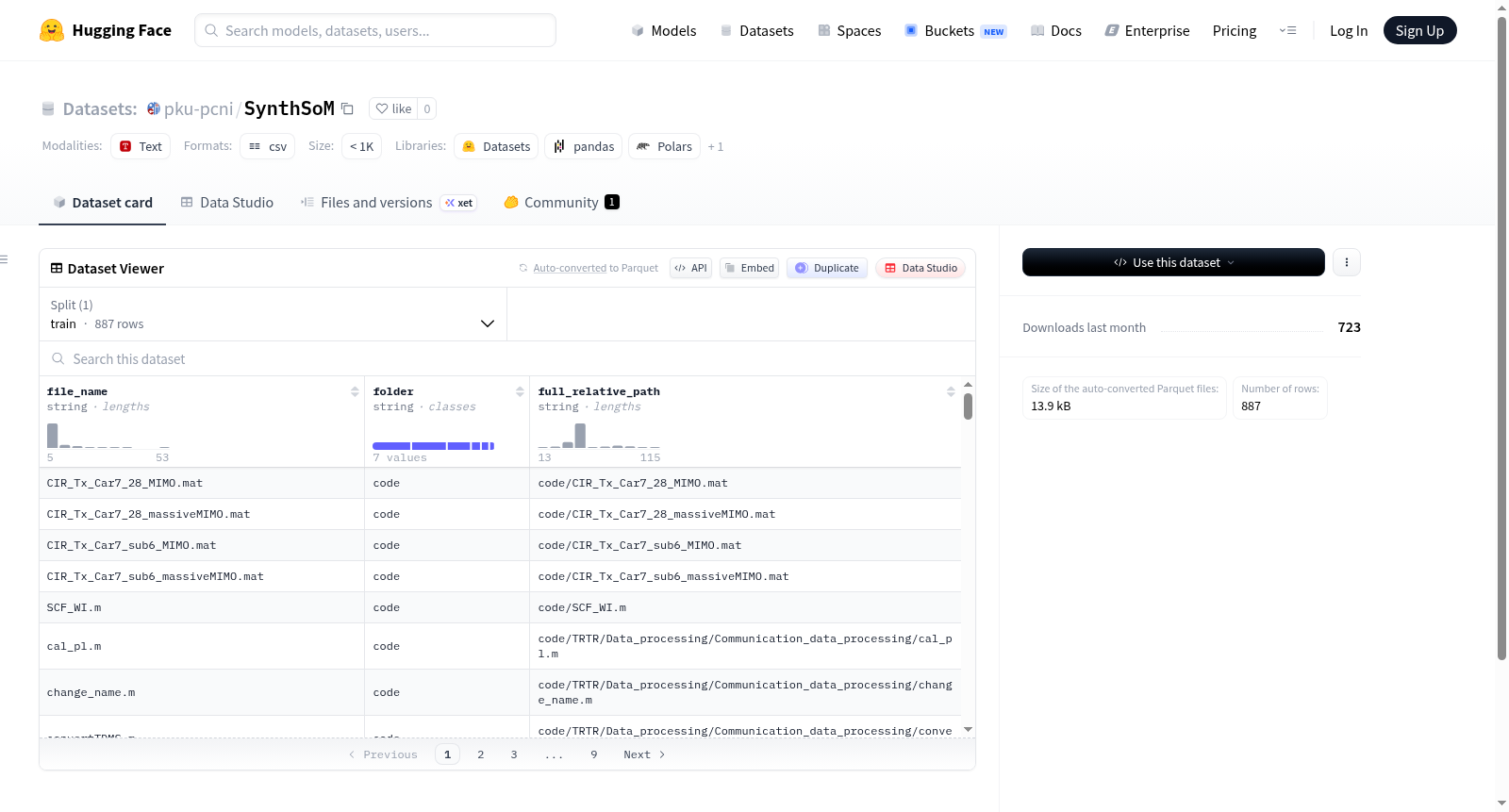1509x812 pixels.
Task: Open the Community tab
Action: (561, 203)
